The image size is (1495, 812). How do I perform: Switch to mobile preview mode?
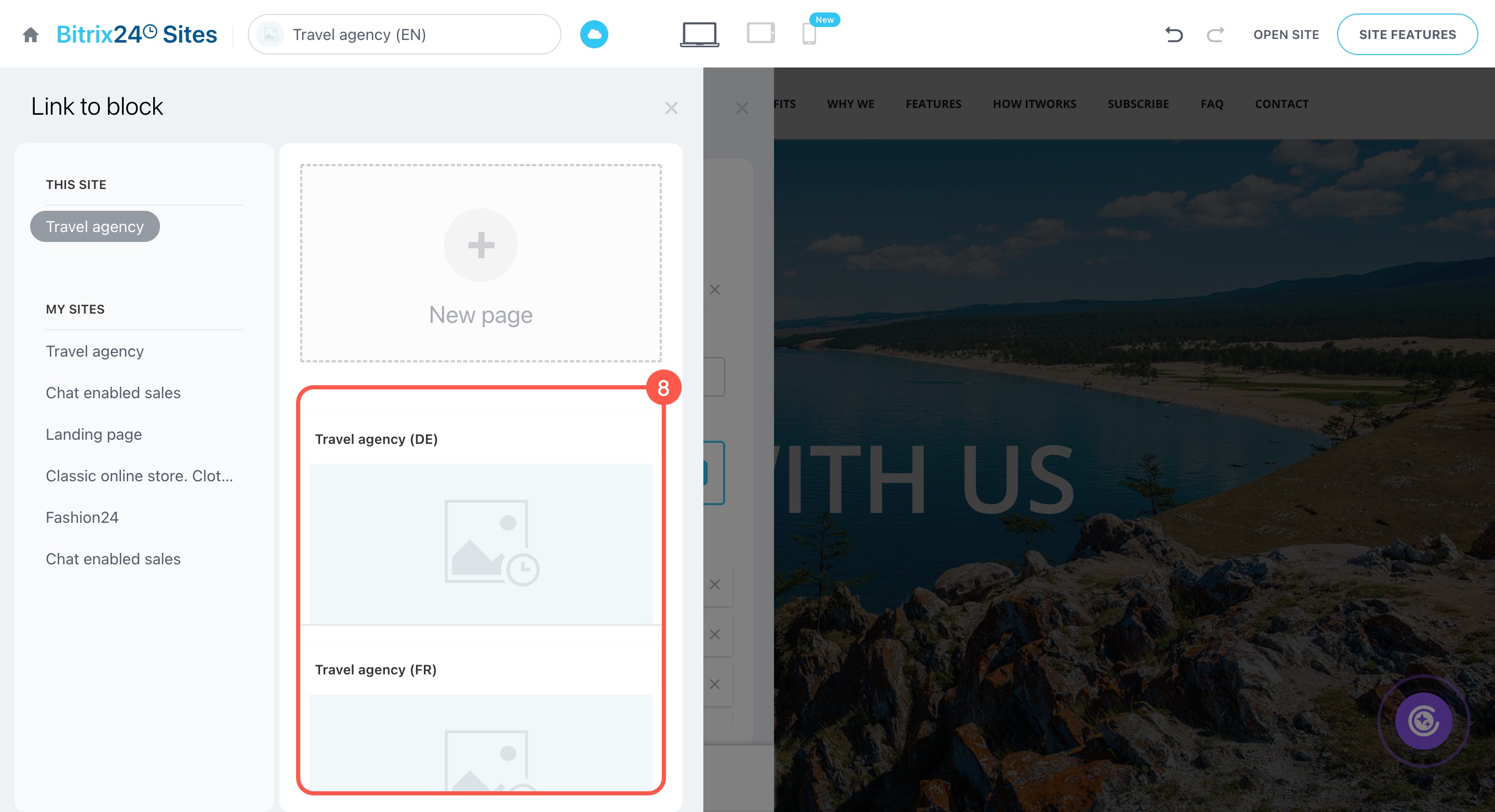point(809,34)
